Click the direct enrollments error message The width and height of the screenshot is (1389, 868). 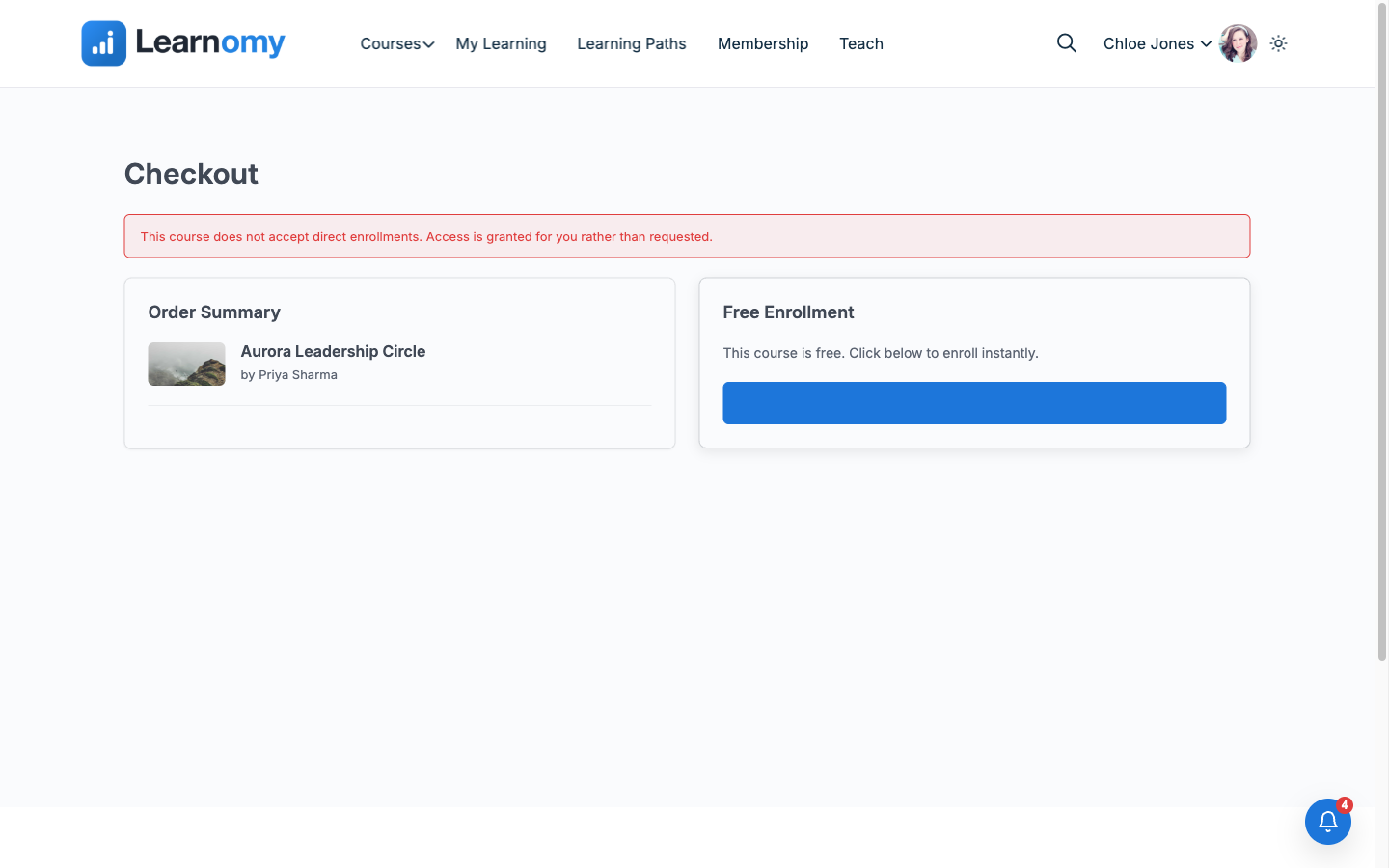coord(426,236)
